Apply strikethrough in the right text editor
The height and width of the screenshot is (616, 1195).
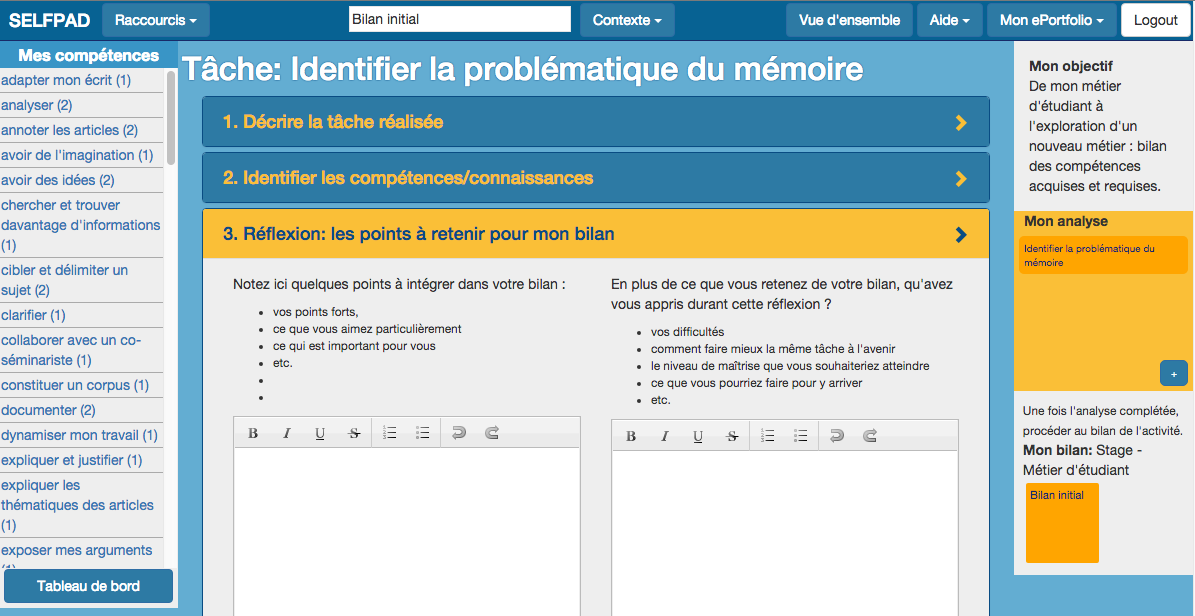click(732, 436)
